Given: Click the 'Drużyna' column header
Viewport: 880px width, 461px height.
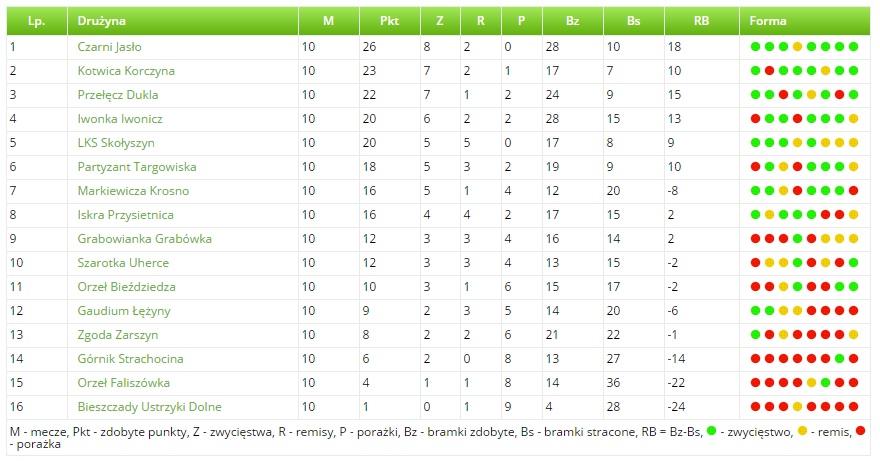Looking at the screenshot, I should pos(101,20).
